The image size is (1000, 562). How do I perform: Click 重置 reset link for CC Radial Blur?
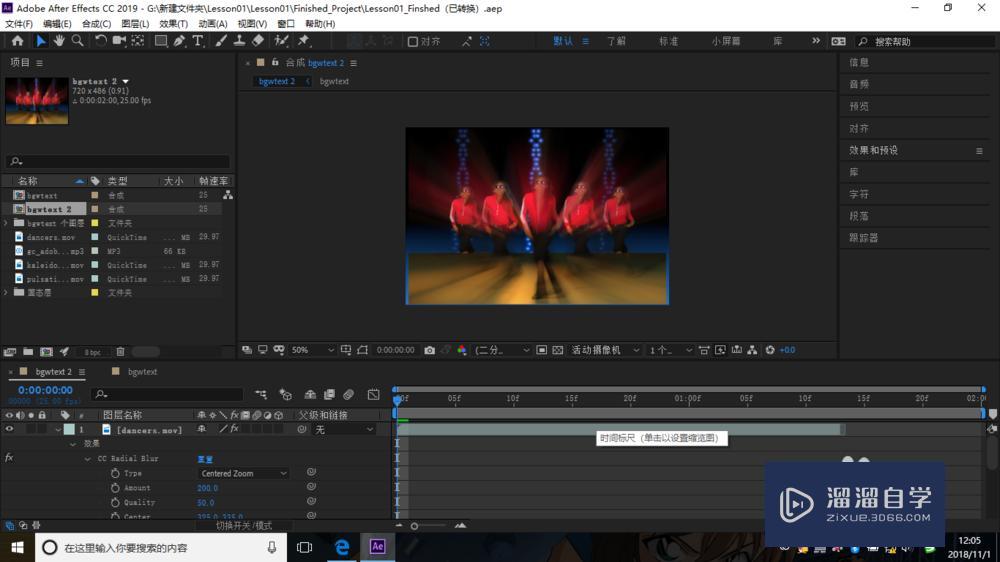205,459
